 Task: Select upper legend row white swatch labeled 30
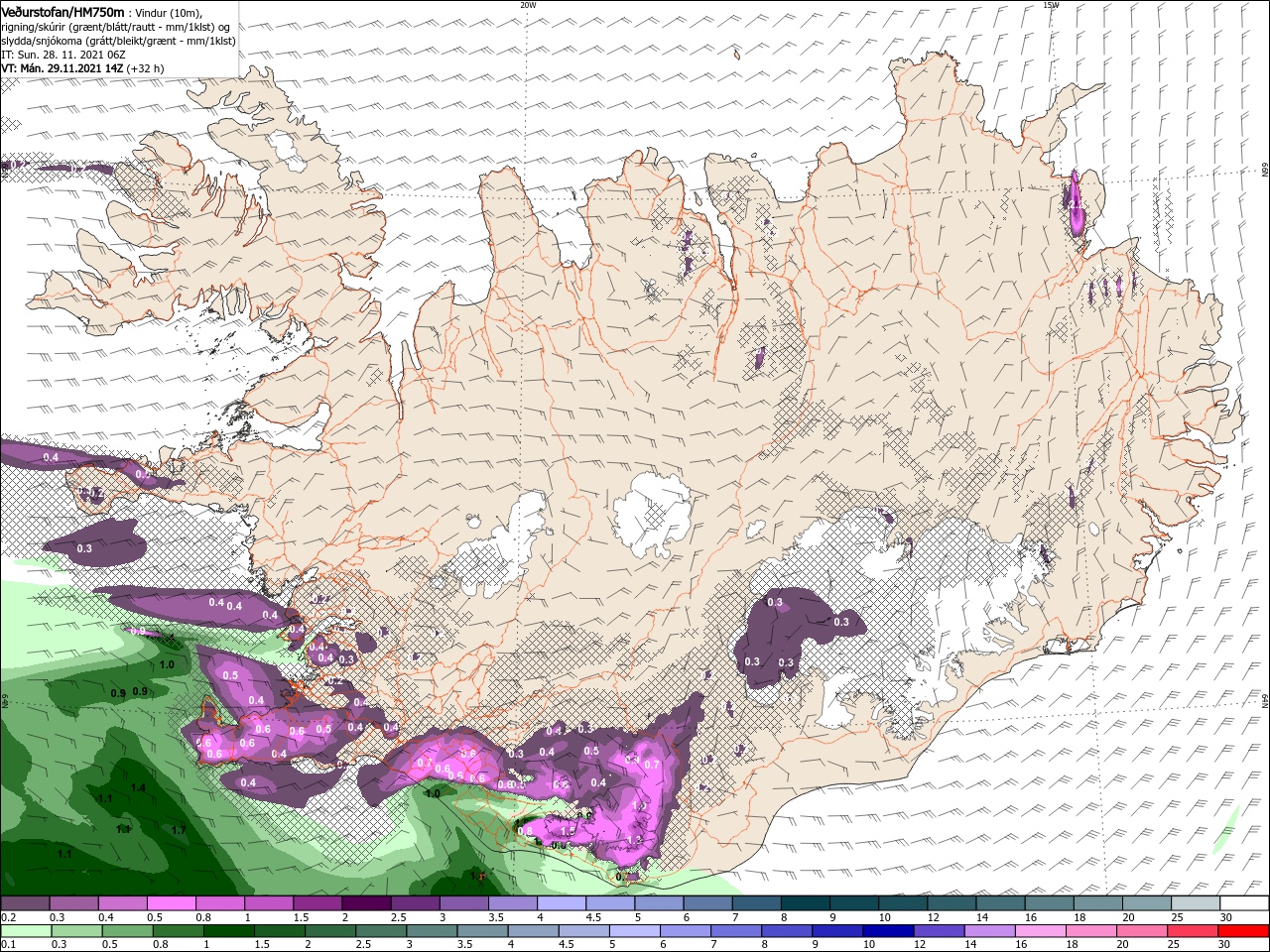tap(1244, 903)
